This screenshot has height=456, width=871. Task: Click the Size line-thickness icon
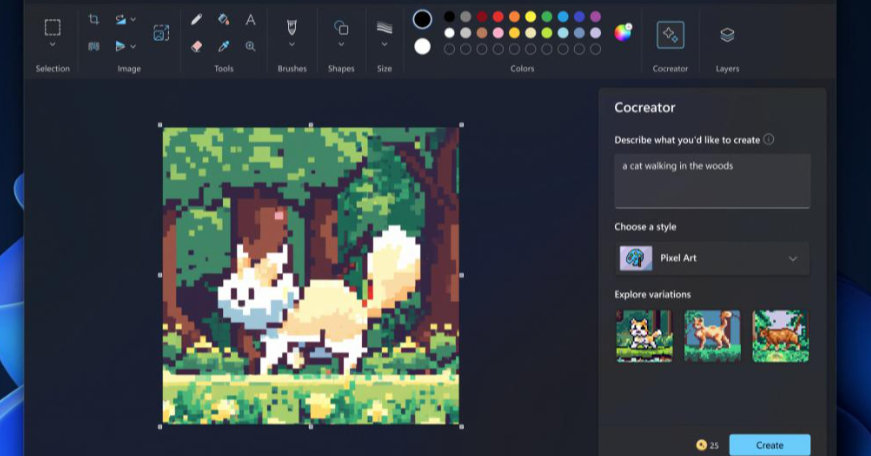384,27
